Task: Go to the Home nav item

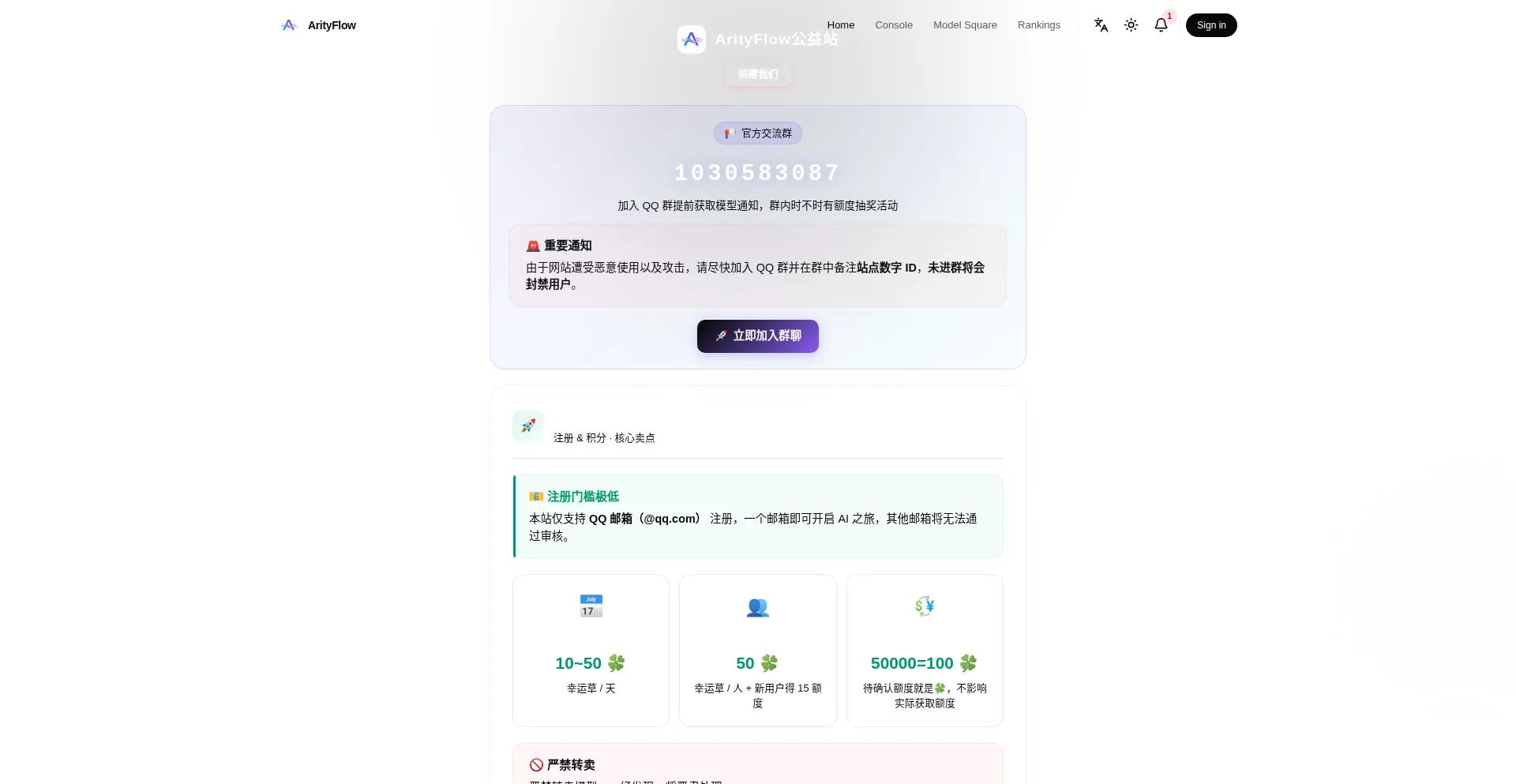Action: (x=841, y=25)
